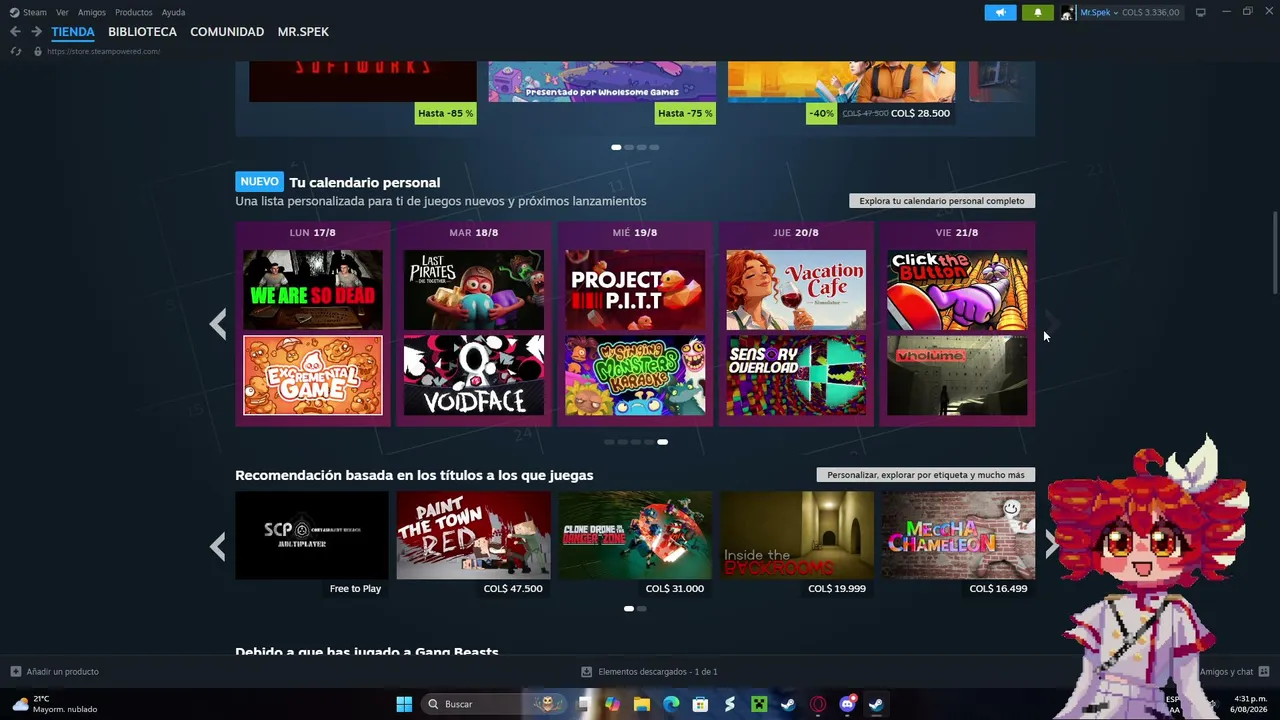Open the We Are So Dead game thumbnail
Screen dimensions: 1280x720
[x=313, y=290]
